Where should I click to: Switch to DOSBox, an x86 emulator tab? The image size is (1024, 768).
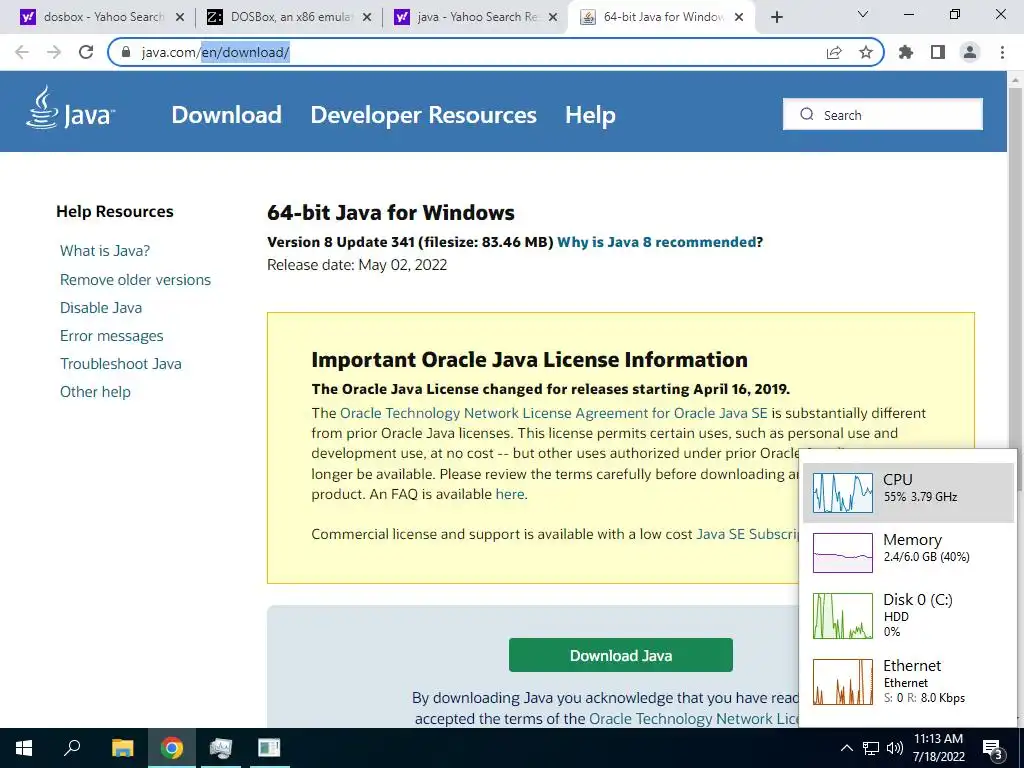[289, 17]
